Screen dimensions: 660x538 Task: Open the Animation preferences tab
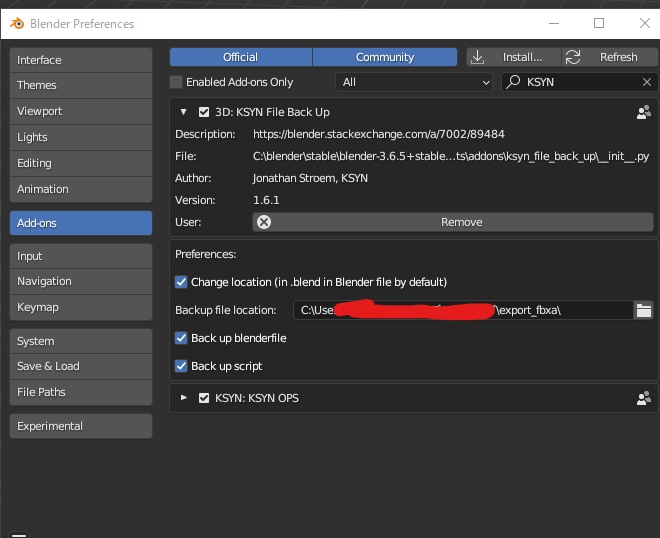tap(81, 189)
